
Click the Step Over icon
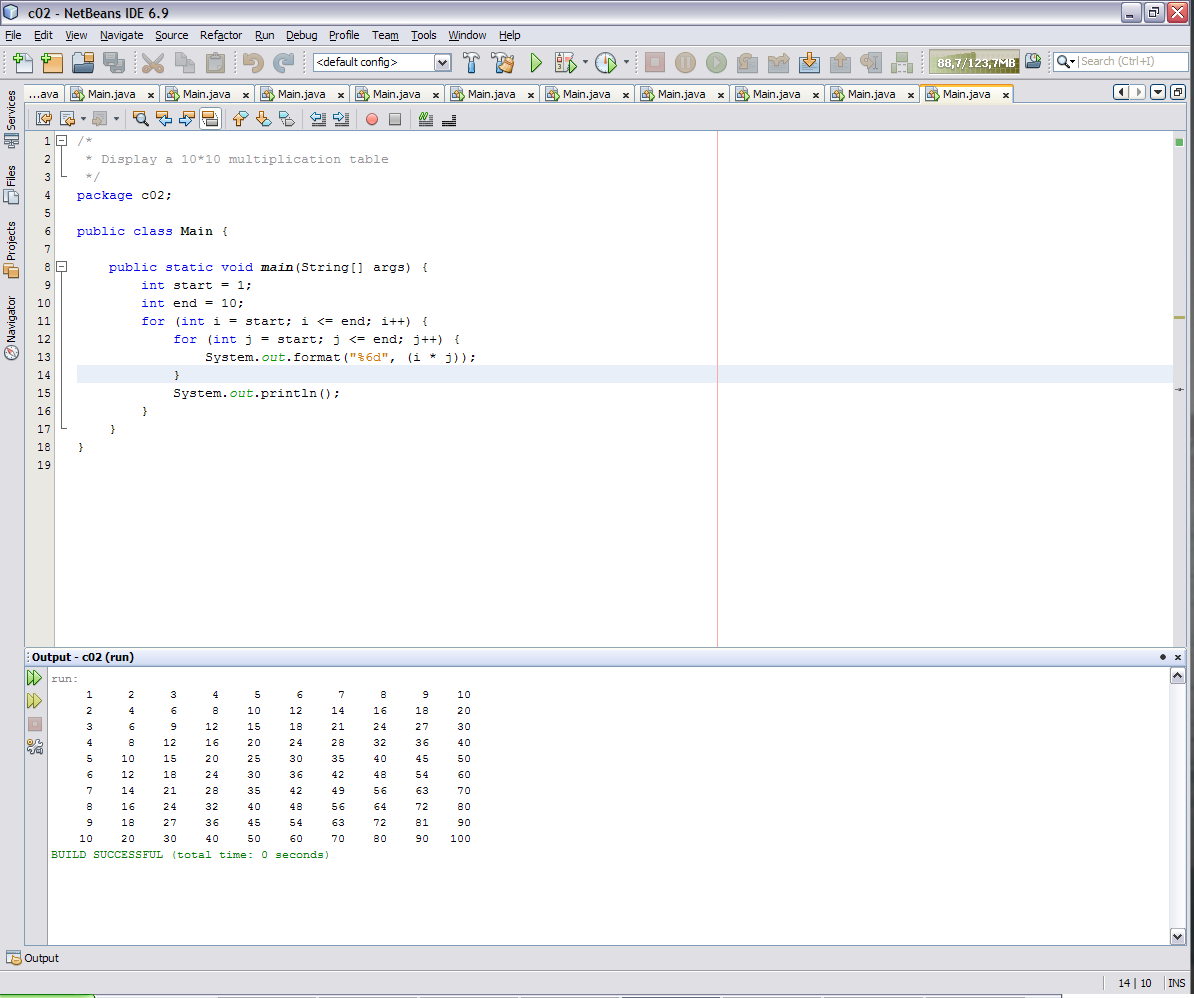pyautogui.click(x=747, y=62)
